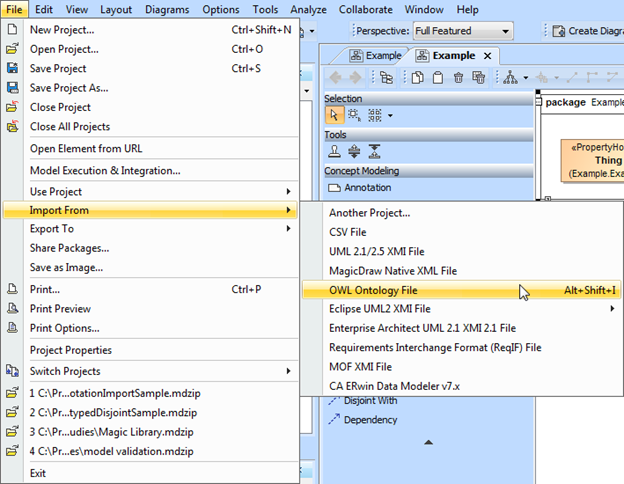Click the paste clipboard icon

pyautogui.click(x=437, y=77)
